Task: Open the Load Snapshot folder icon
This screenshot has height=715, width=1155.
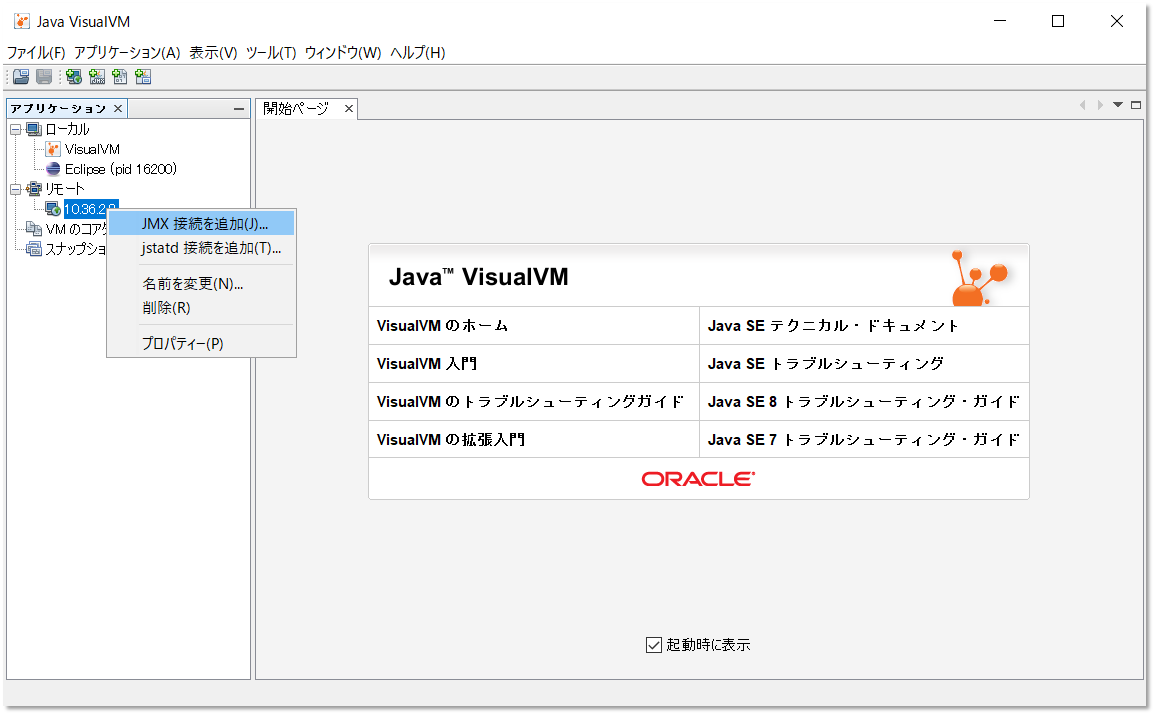Action: [20, 77]
